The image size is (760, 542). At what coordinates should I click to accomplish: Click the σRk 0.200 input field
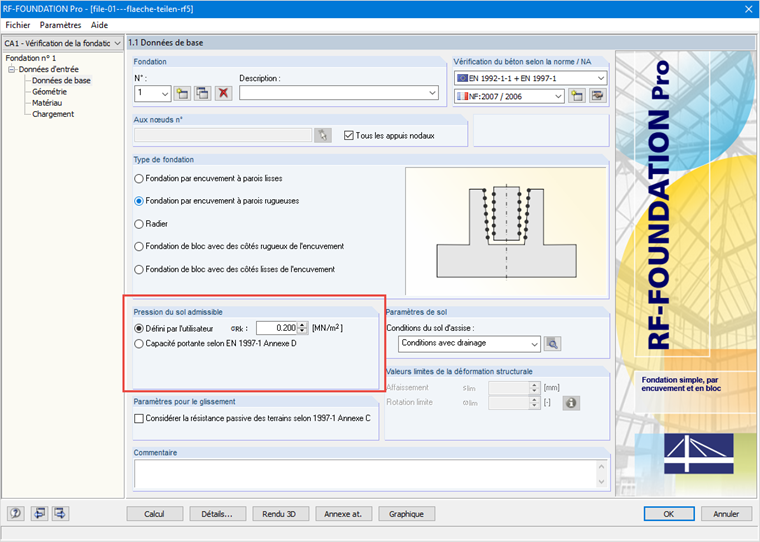pyautogui.click(x=277, y=328)
